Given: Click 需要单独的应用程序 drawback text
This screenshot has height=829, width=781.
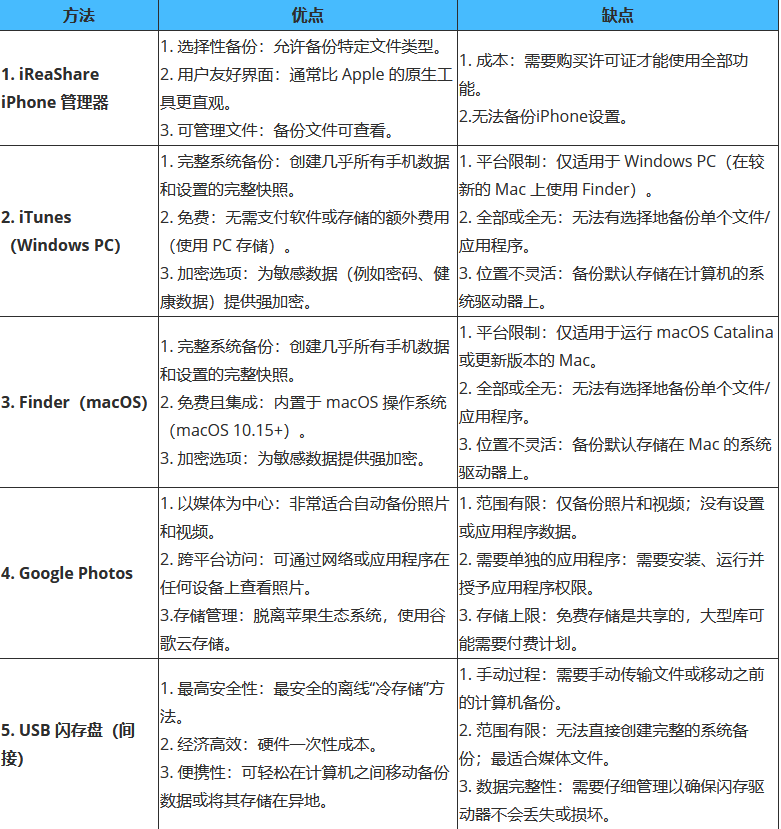Looking at the screenshot, I should point(612,574).
